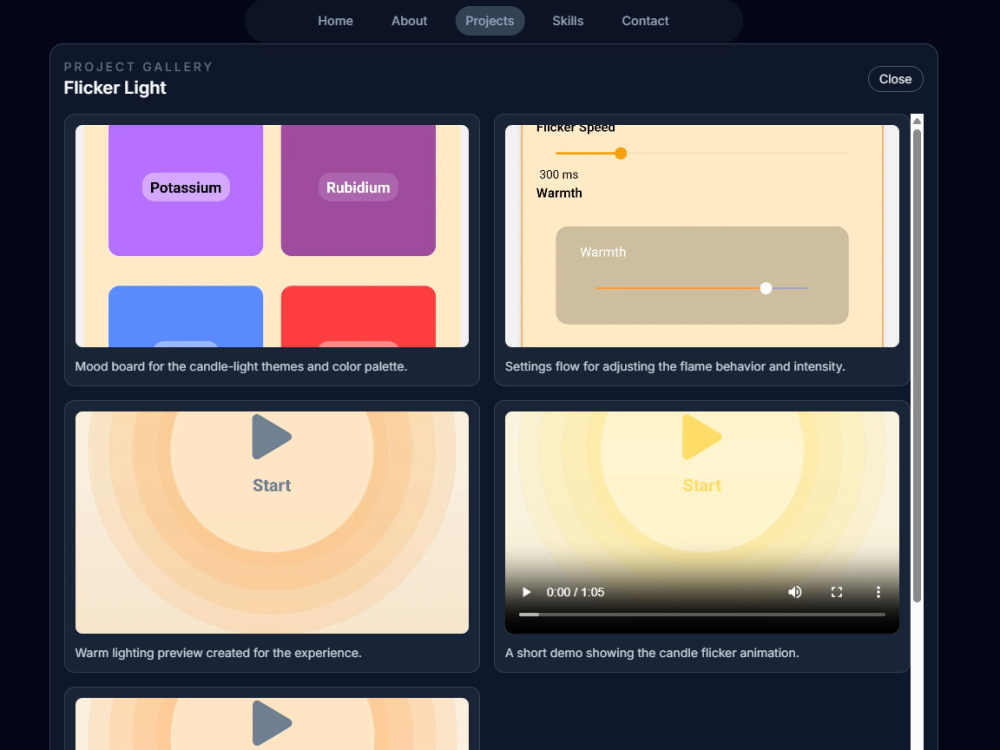This screenshot has width=1000, height=750.
Task: Click the gray 'Start' label in warm preview
Action: coord(272,485)
